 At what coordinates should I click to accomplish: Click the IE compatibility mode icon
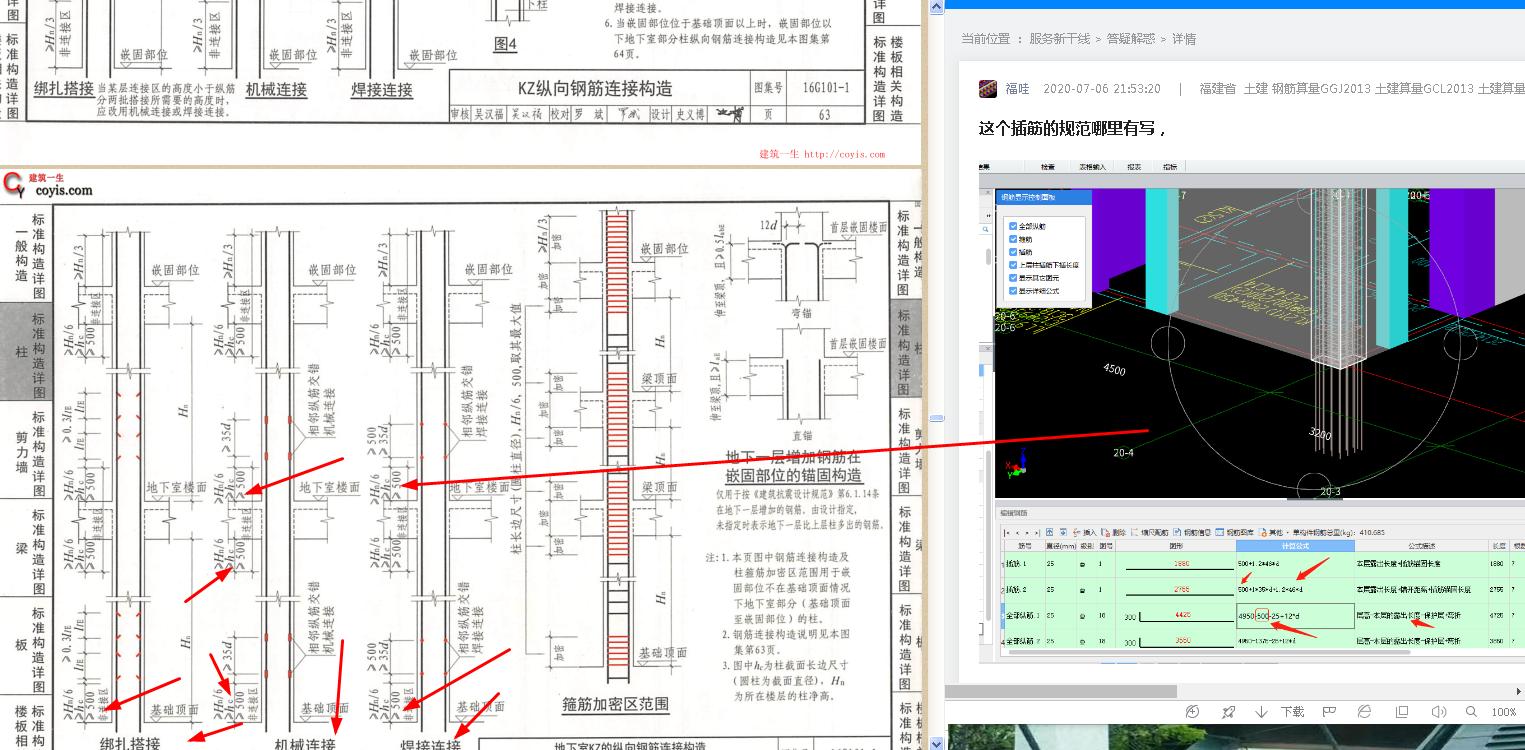(1365, 712)
